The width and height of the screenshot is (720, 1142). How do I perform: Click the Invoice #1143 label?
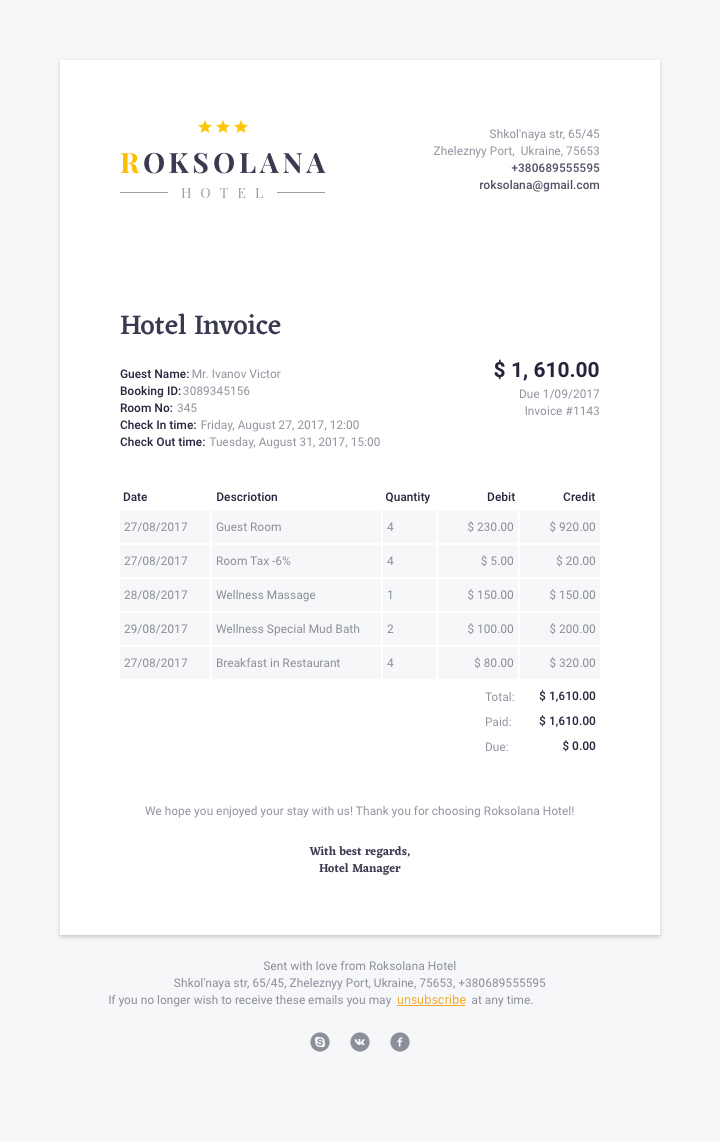tap(562, 411)
